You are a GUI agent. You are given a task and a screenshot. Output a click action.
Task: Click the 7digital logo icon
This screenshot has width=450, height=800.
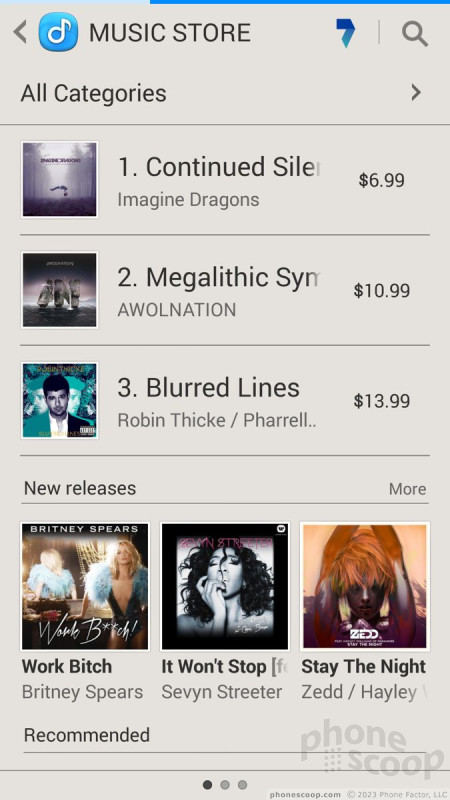click(346, 33)
